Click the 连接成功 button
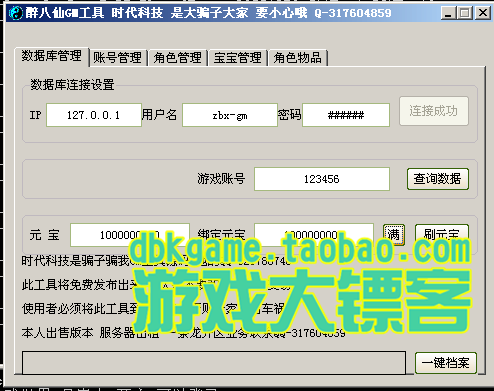This screenshot has height=391, width=494. [x=434, y=111]
